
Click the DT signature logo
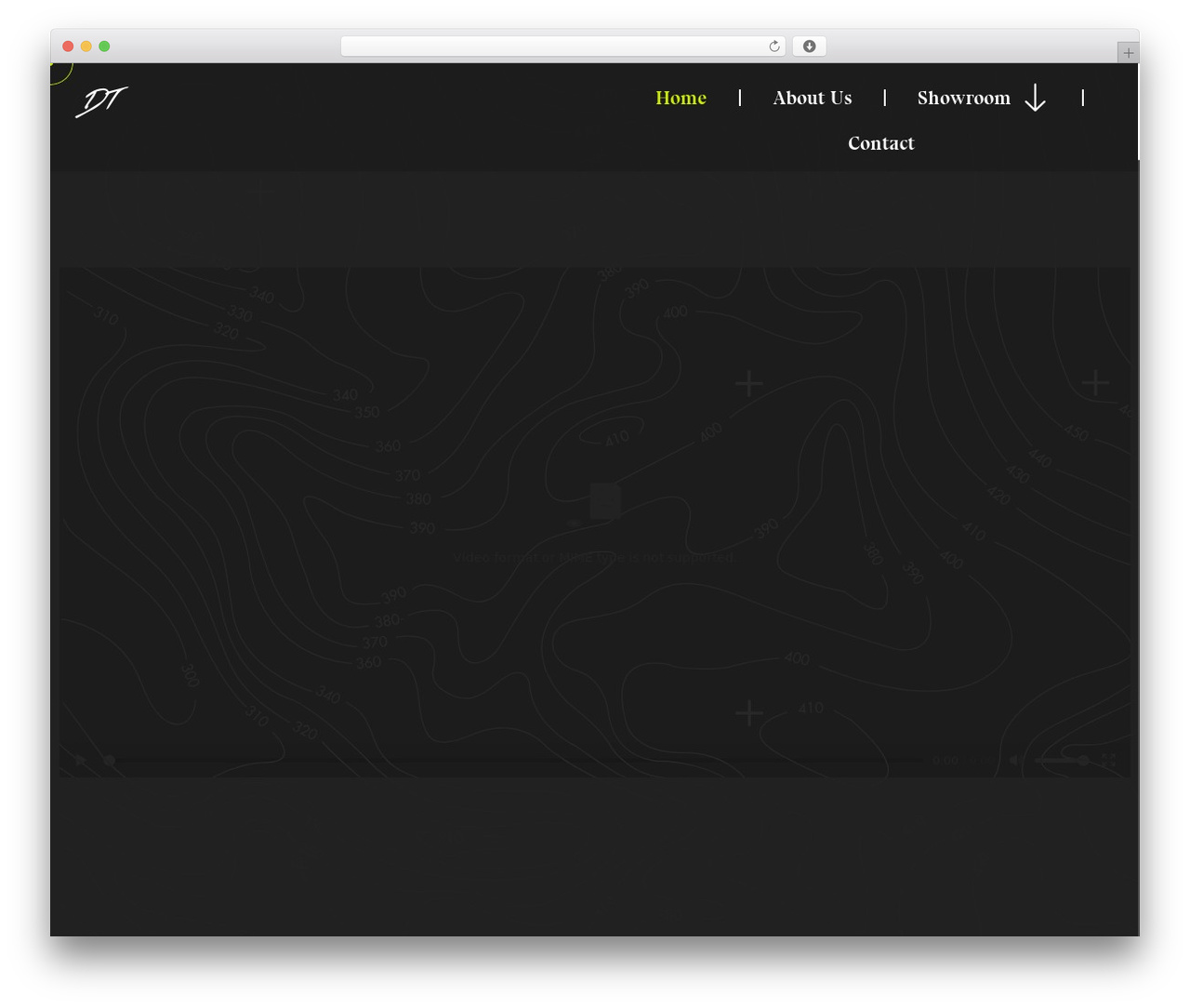(x=101, y=100)
